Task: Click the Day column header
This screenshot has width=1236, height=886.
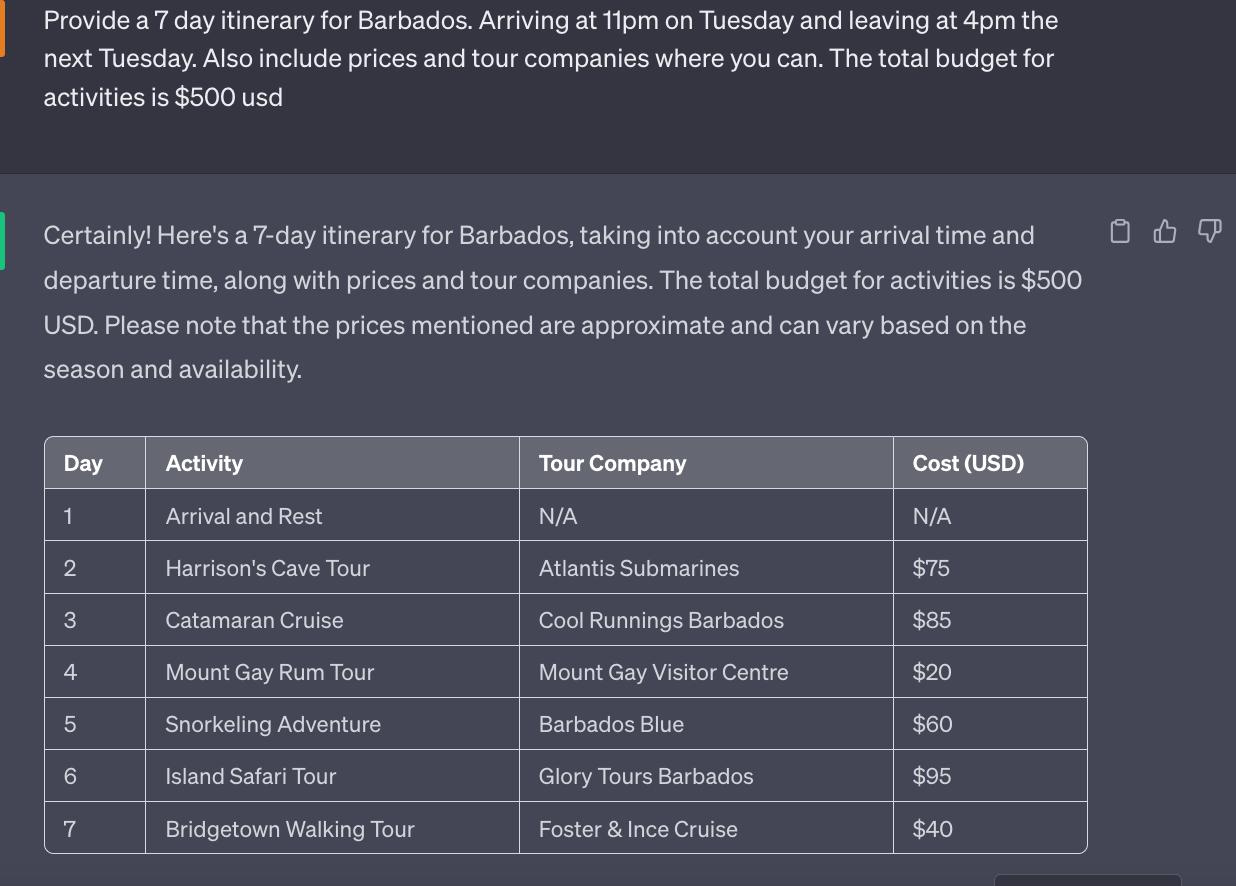Action: point(95,463)
